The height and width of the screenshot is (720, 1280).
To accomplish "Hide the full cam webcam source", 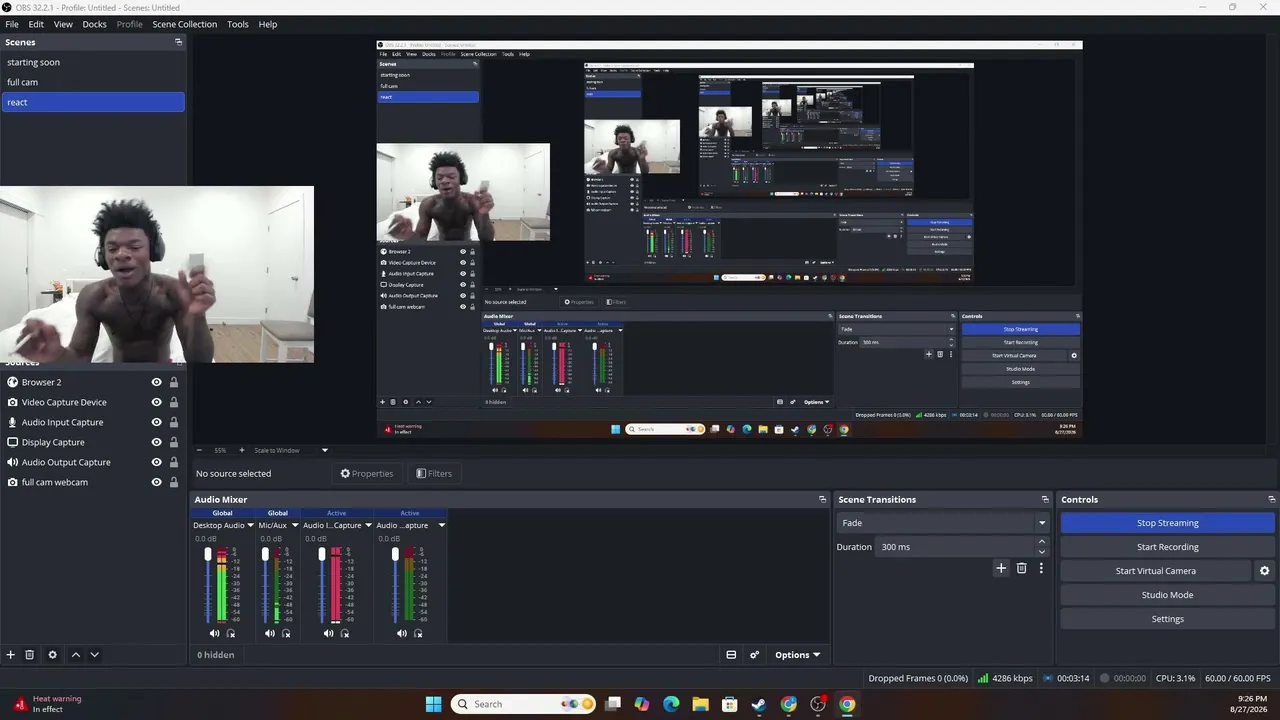I will point(156,482).
